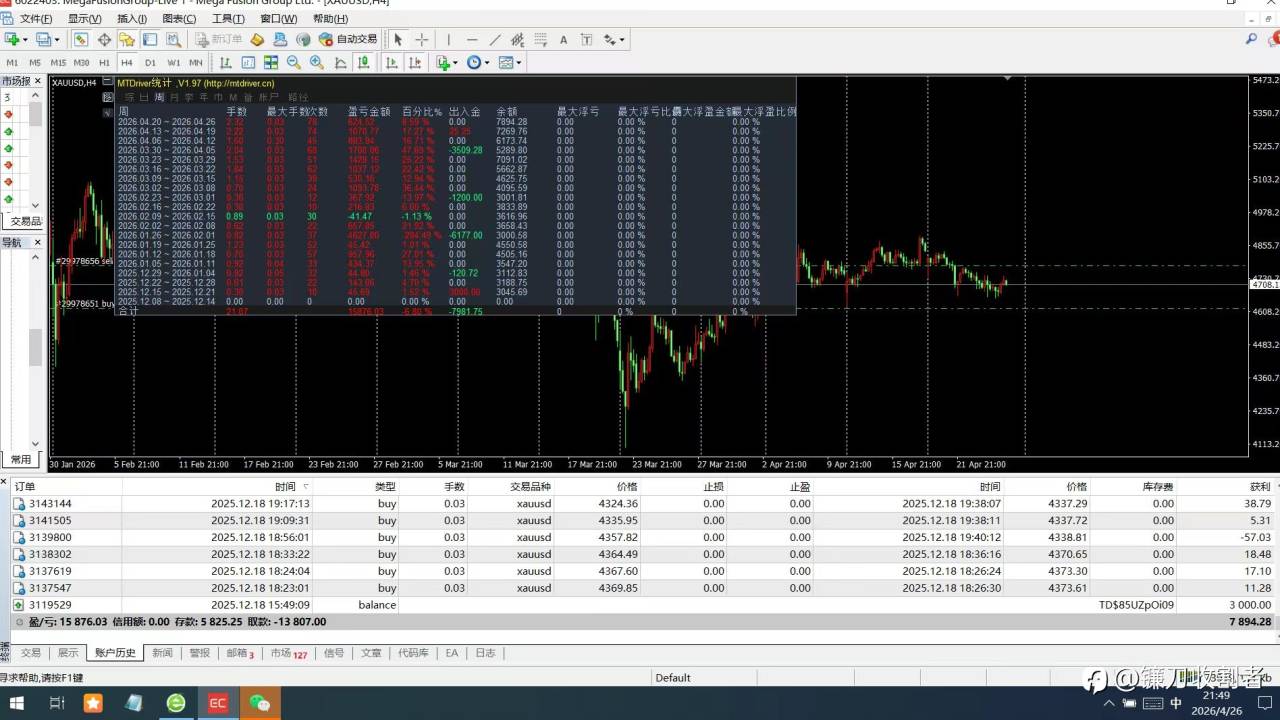Toggle the Navigator star-folder icon
The height and width of the screenshot is (720, 1280).
(127, 39)
